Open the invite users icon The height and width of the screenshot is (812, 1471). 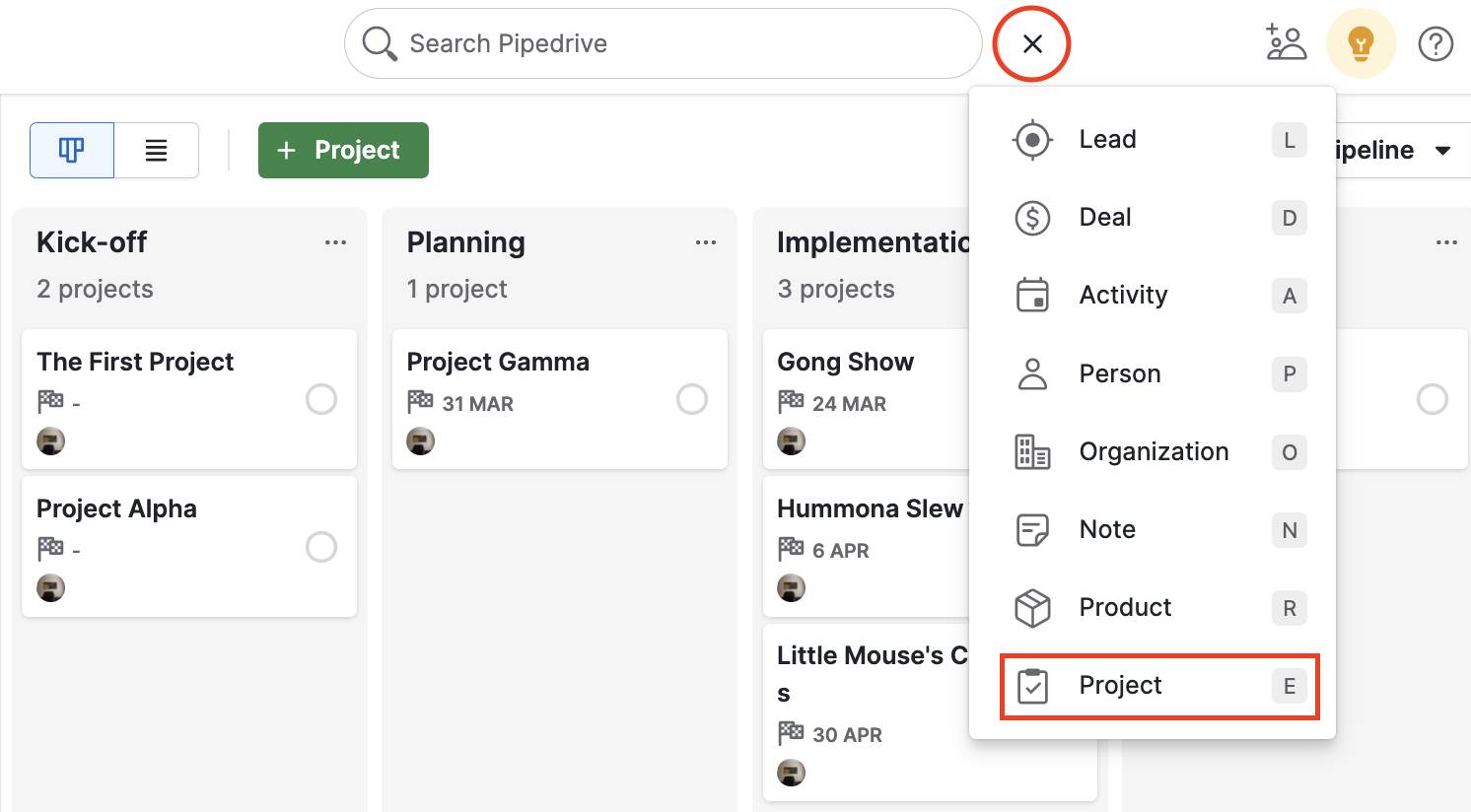point(1286,43)
